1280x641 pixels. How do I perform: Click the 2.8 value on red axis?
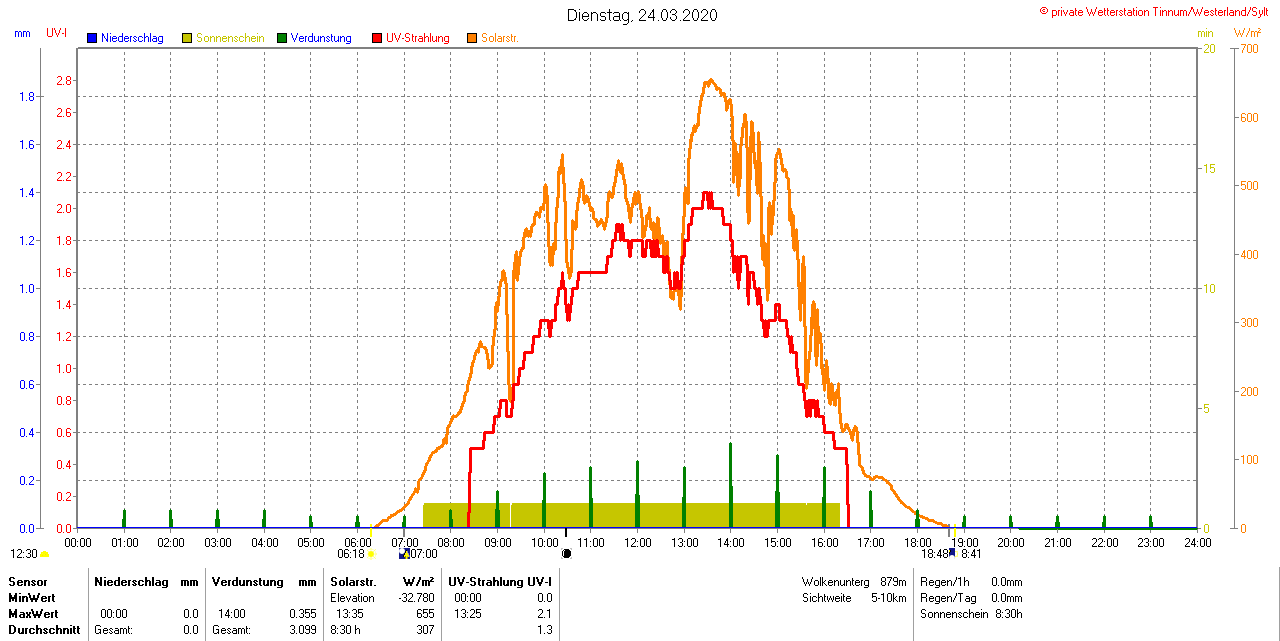(x=64, y=80)
